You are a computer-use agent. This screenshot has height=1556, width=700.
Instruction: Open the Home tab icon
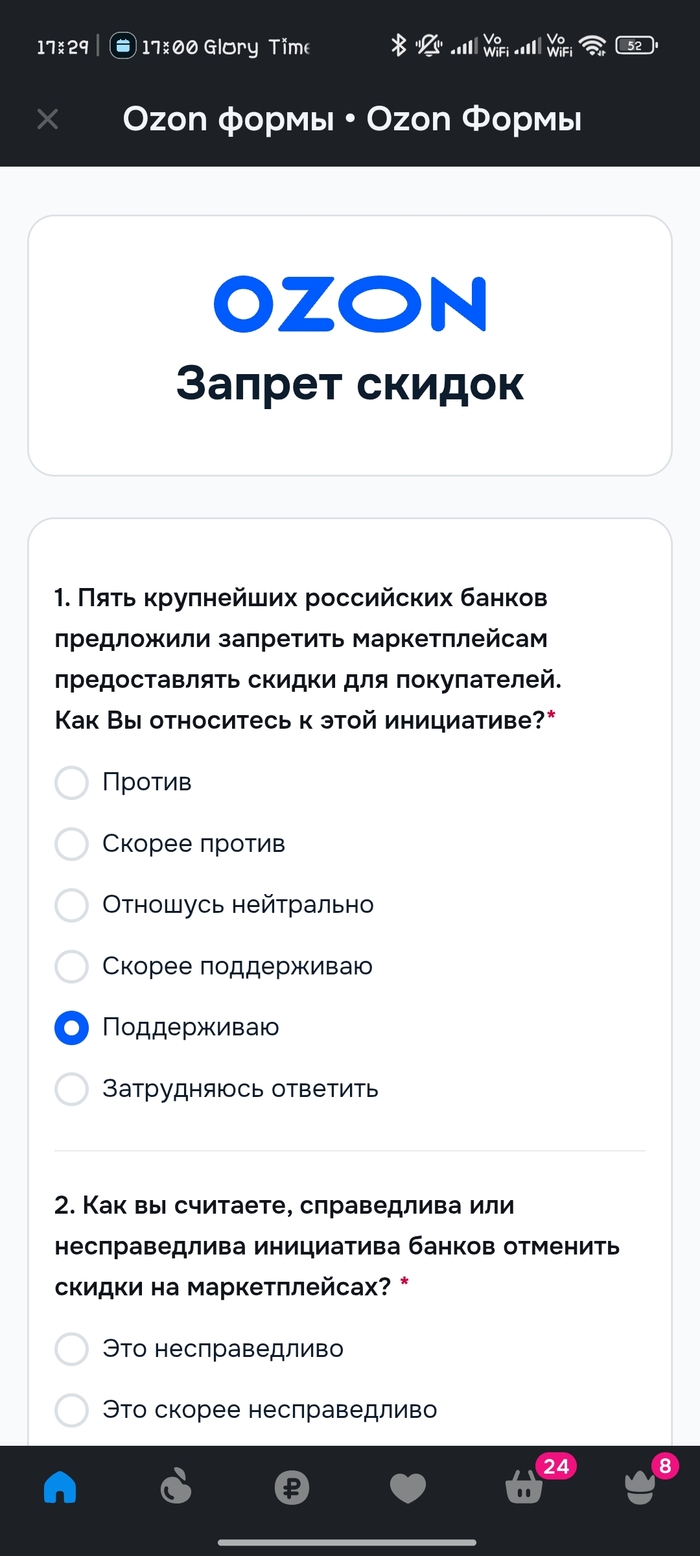point(60,1488)
